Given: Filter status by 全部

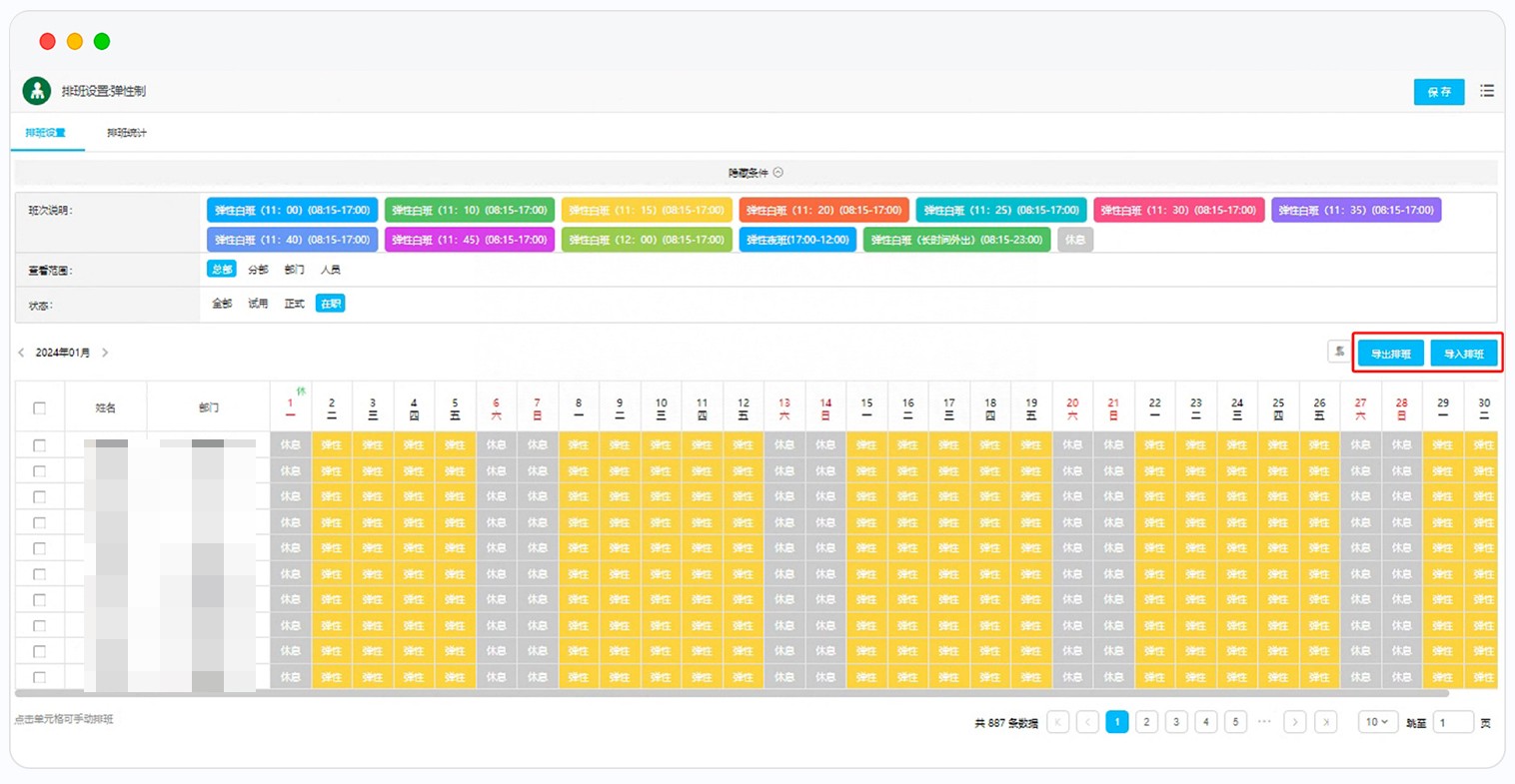Looking at the screenshot, I should point(222,304).
